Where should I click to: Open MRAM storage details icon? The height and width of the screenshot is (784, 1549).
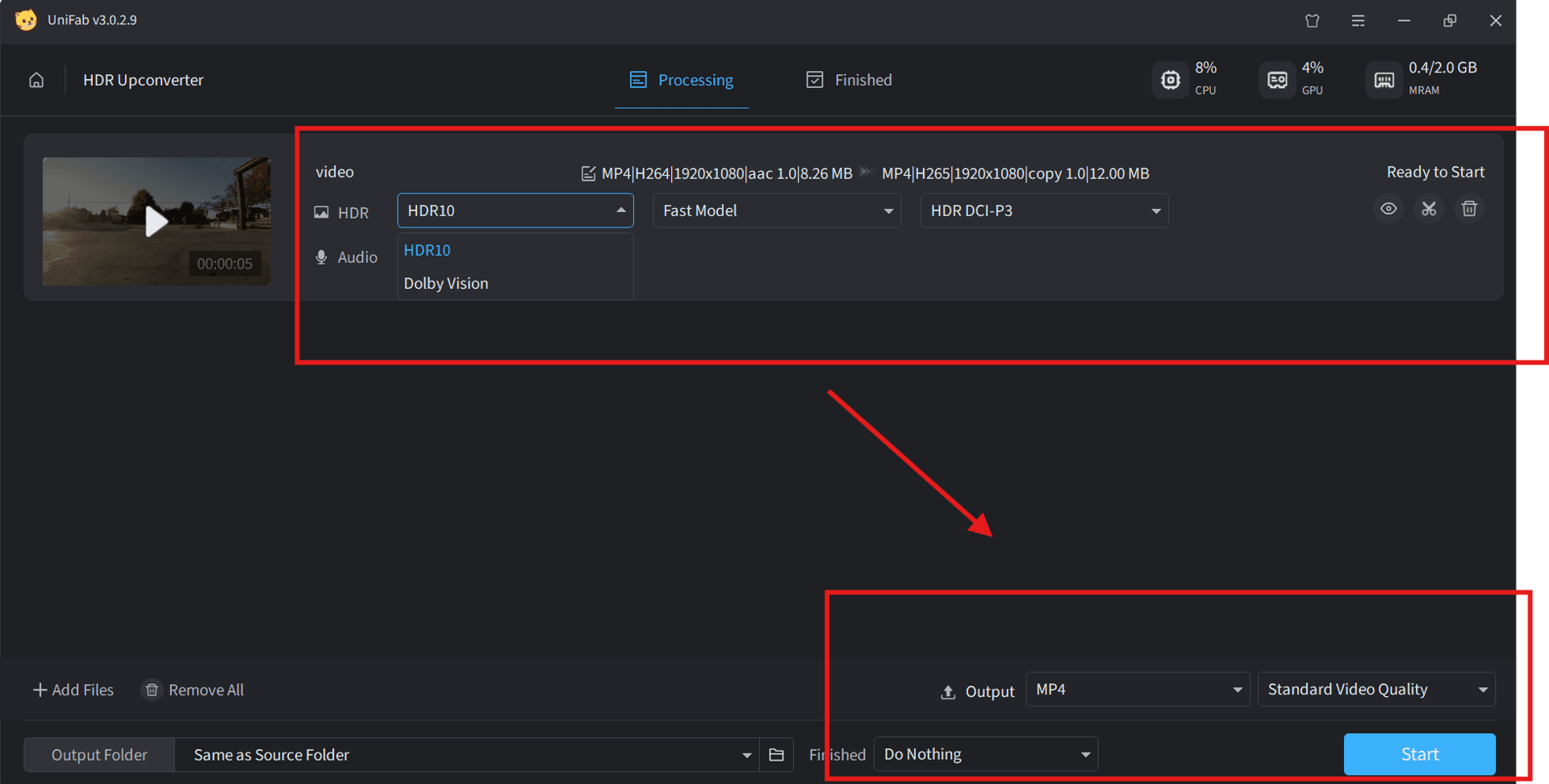pyautogui.click(x=1384, y=79)
